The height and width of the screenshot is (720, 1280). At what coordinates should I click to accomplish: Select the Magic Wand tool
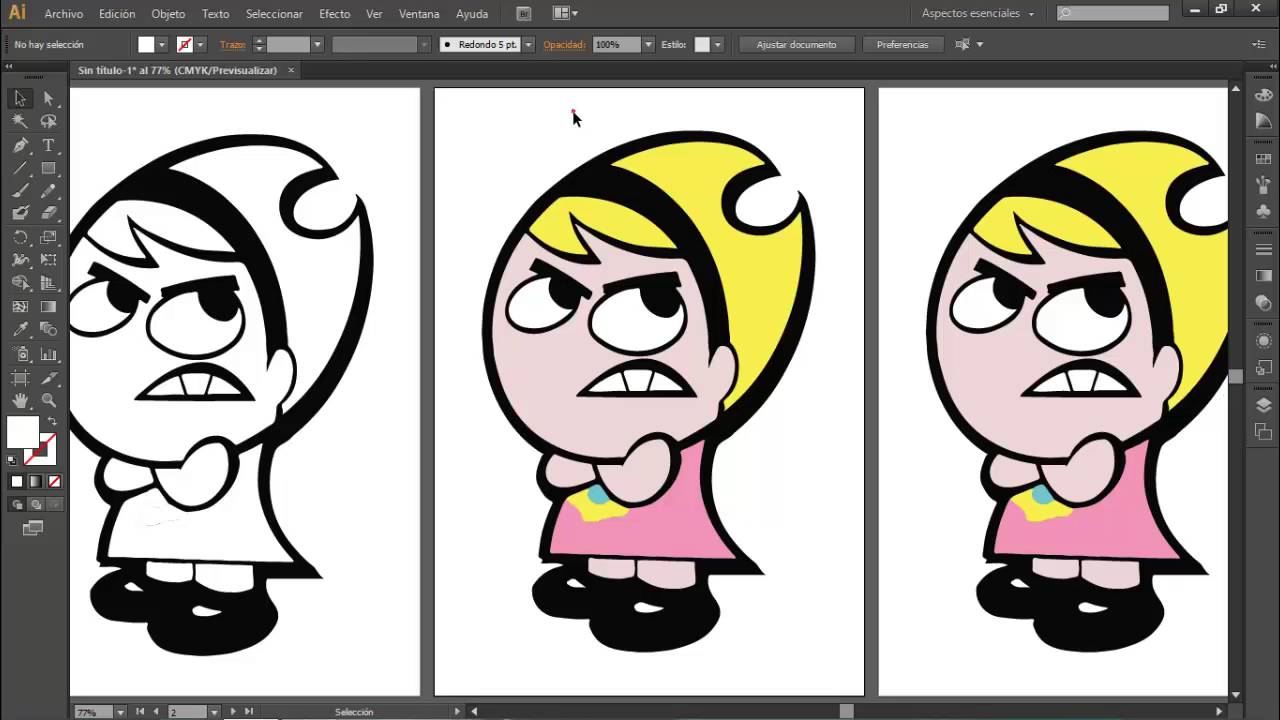pos(20,121)
